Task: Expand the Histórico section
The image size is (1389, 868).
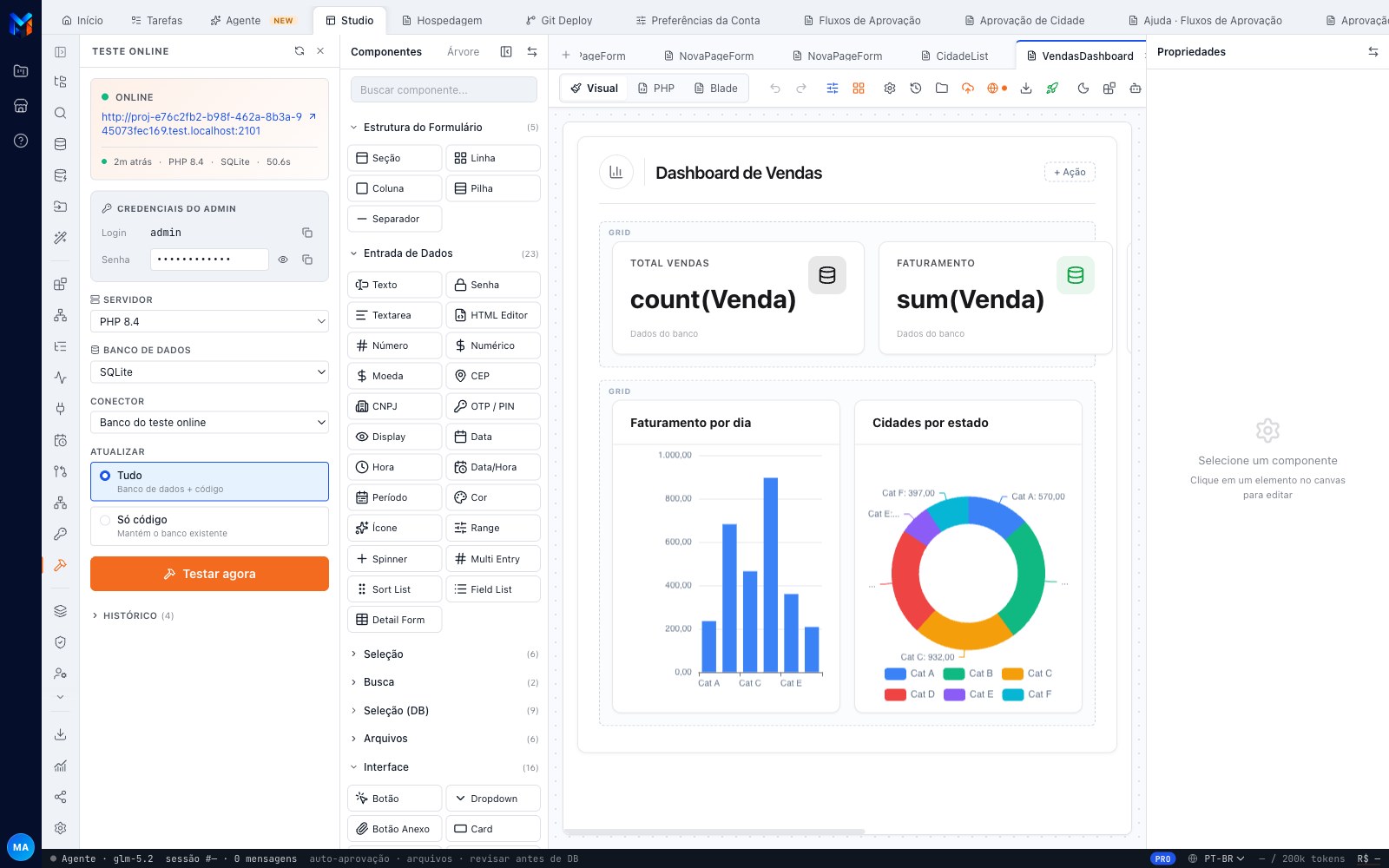Action: point(133,615)
